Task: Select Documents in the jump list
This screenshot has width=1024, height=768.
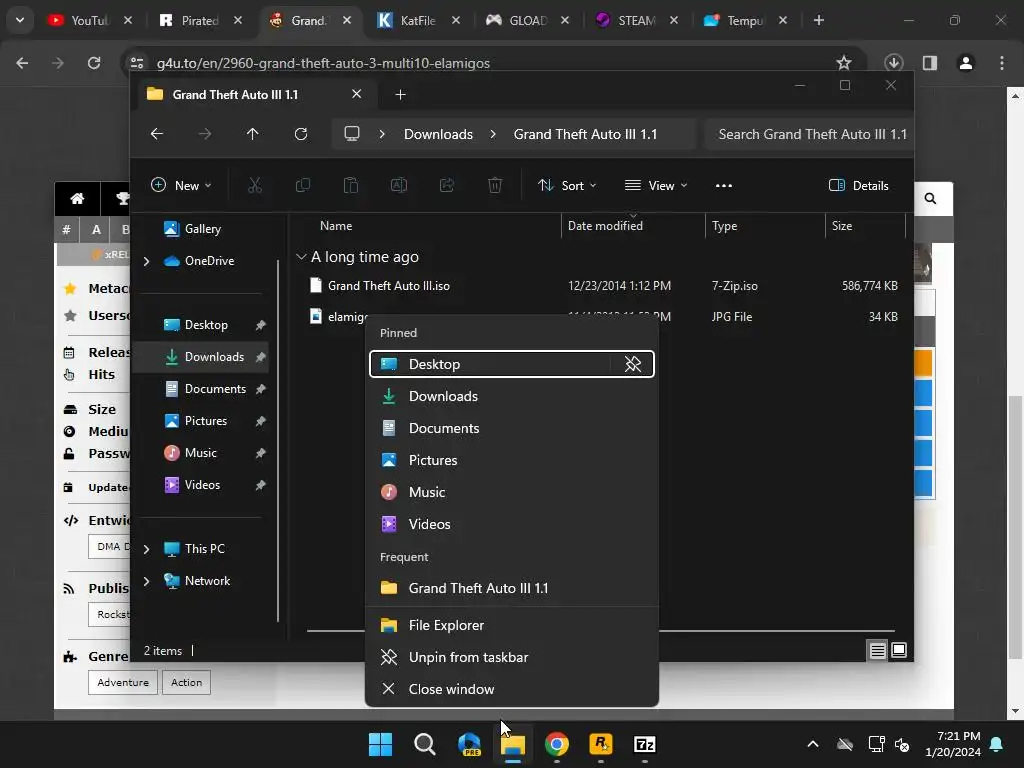Action: tap(511, 428)
